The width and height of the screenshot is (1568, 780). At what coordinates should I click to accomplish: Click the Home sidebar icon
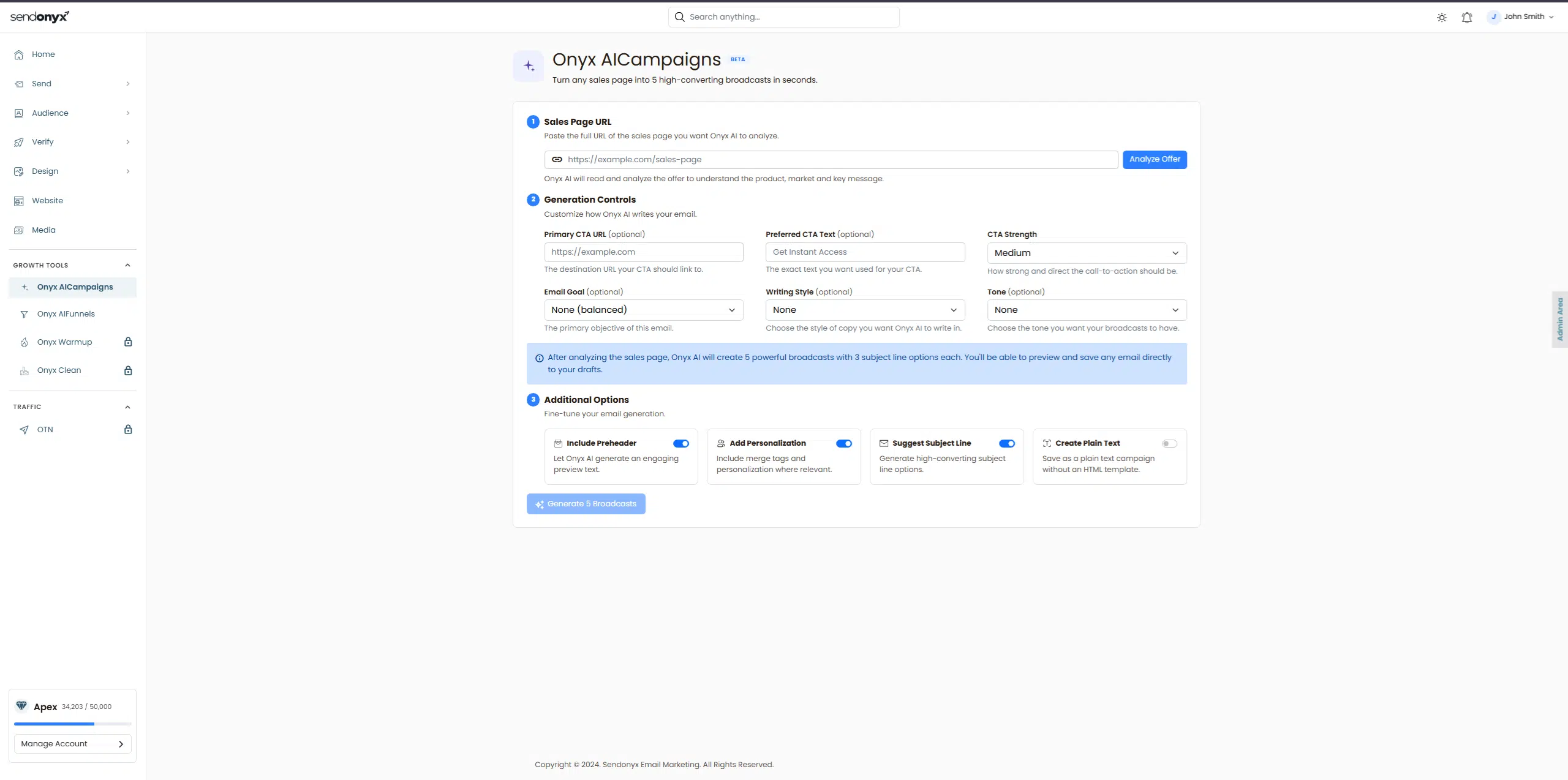[19, 54]
